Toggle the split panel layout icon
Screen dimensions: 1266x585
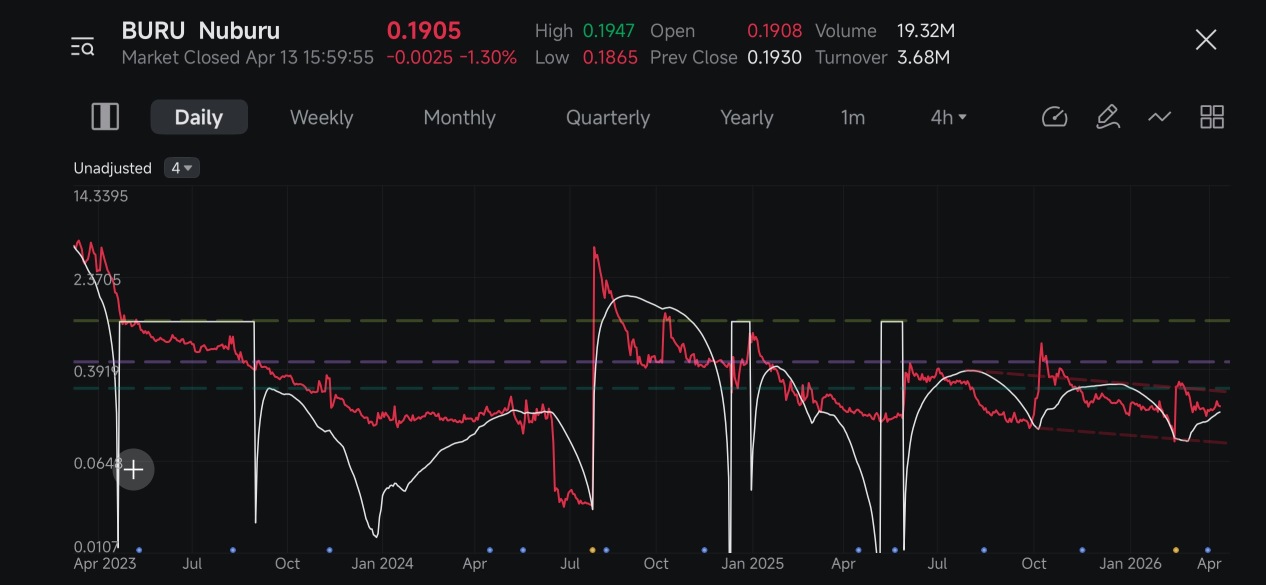pos(105,117)
